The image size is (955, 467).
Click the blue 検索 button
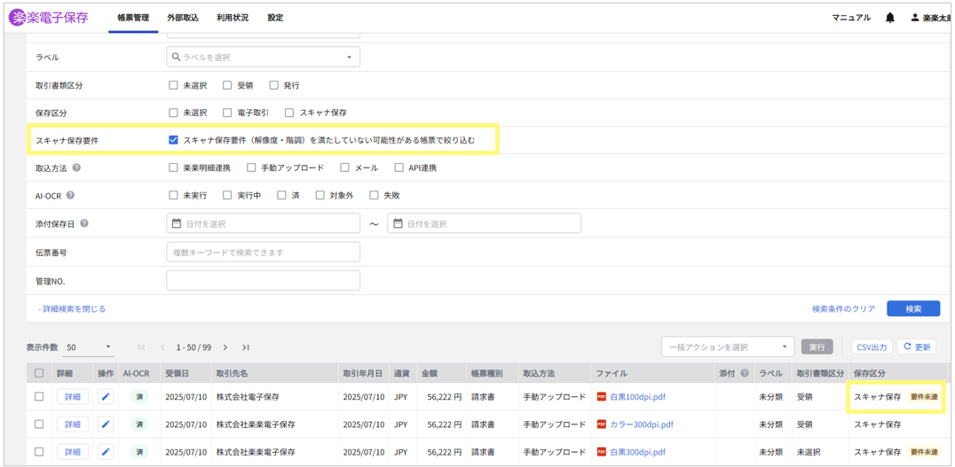913,309
